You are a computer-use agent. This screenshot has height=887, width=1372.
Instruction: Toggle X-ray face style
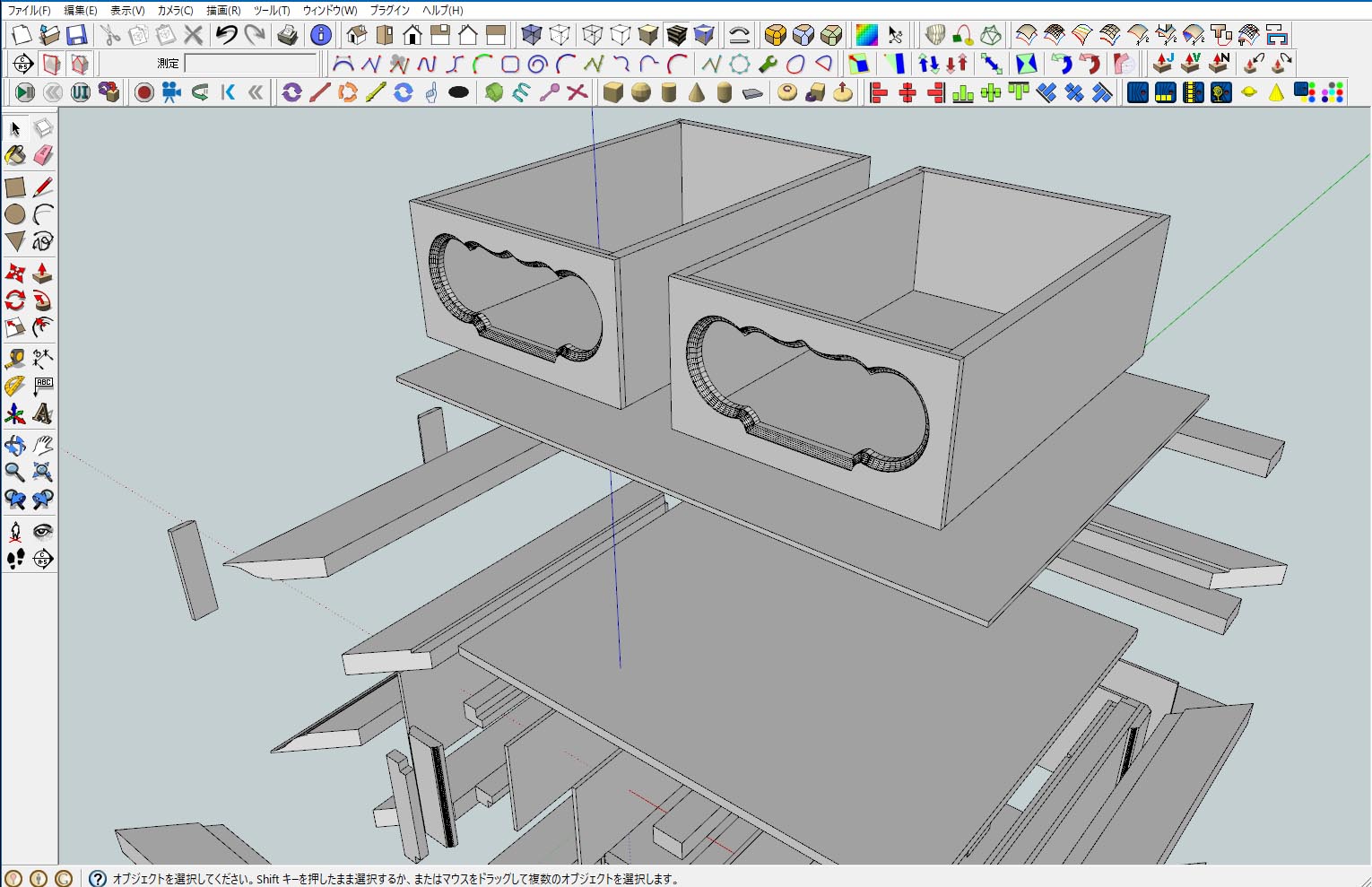pyautogui.click(x=532, y=35)
